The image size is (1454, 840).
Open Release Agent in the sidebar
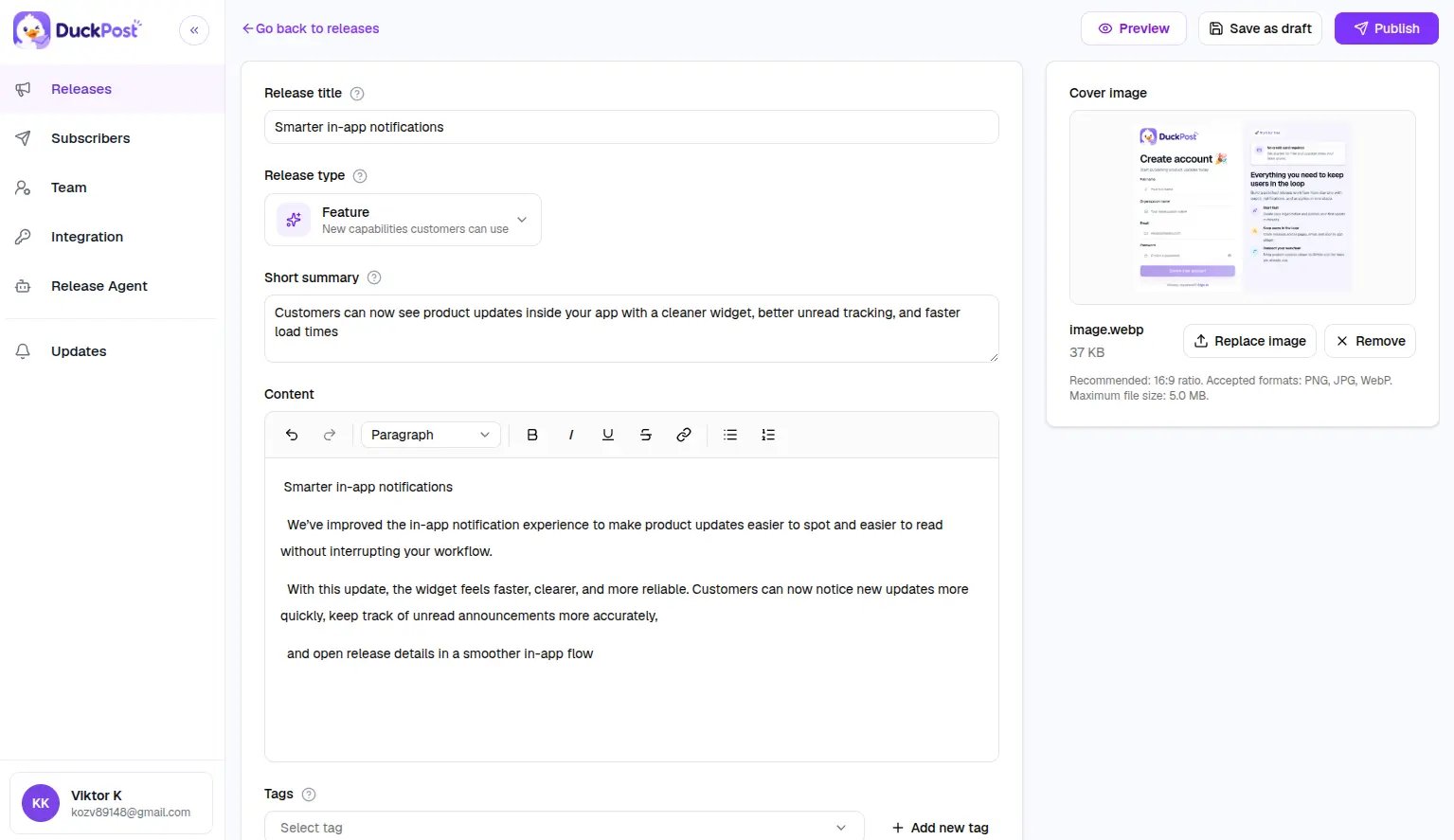click(x=112, y=286)
